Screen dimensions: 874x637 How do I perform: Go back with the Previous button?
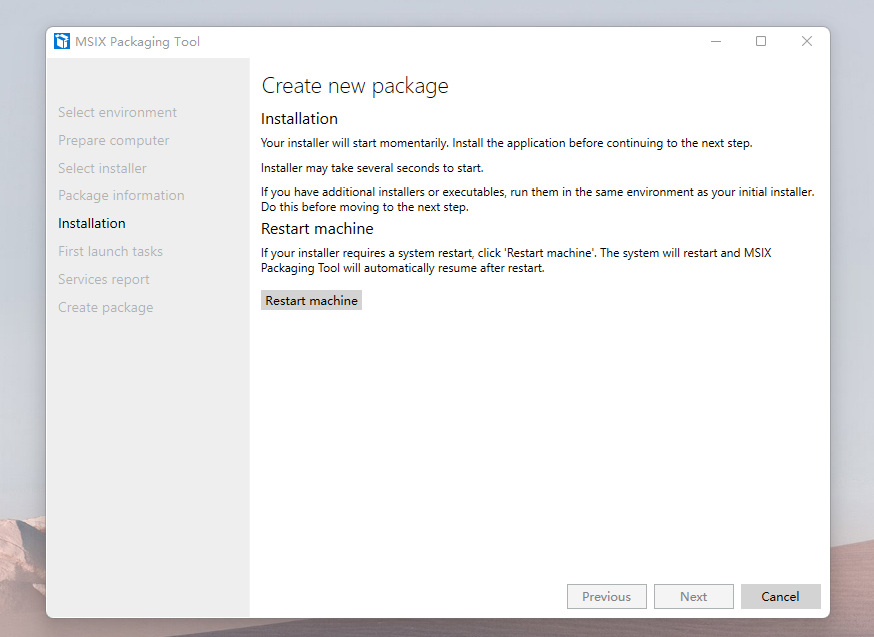[x=606, y=596]
